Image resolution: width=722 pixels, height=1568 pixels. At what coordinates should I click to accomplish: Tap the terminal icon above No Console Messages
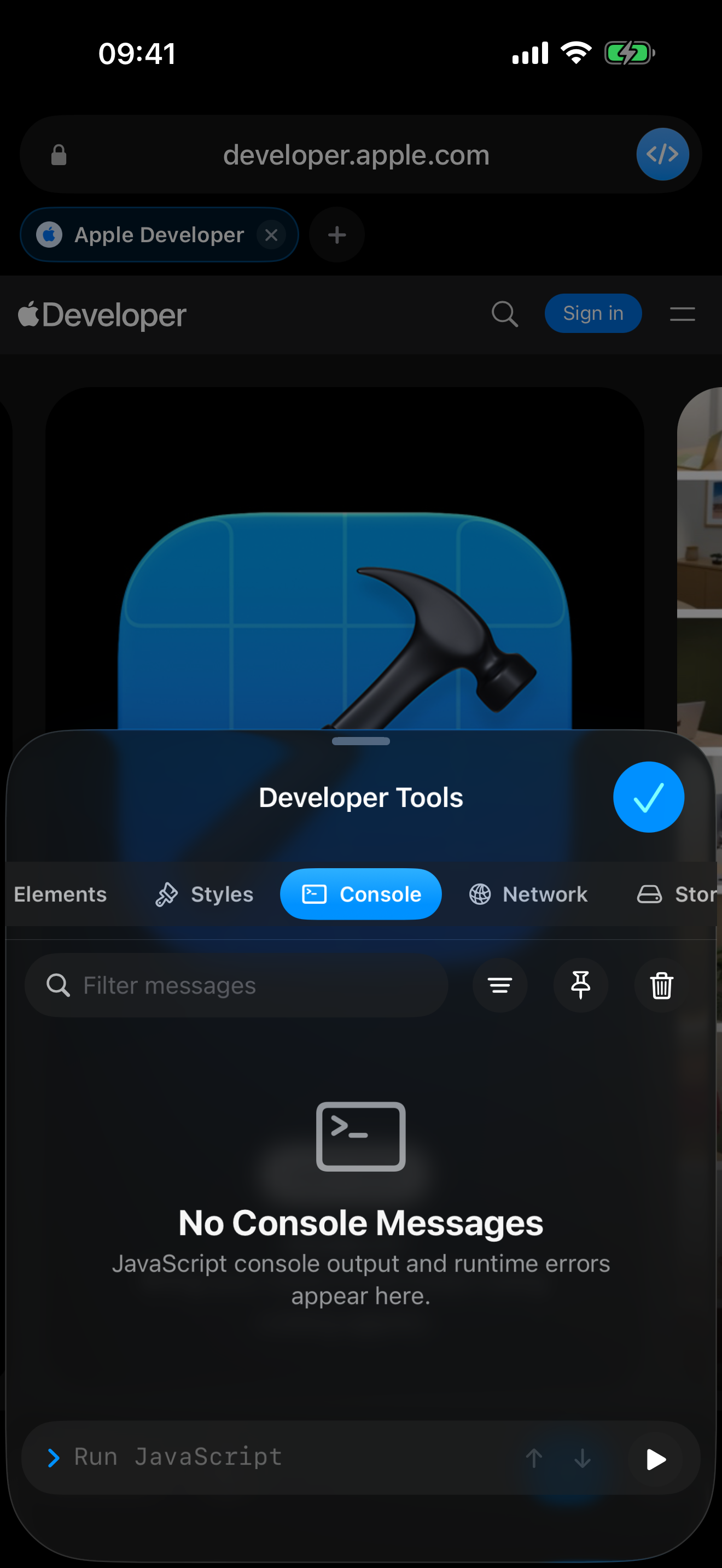click(361, 1136)
